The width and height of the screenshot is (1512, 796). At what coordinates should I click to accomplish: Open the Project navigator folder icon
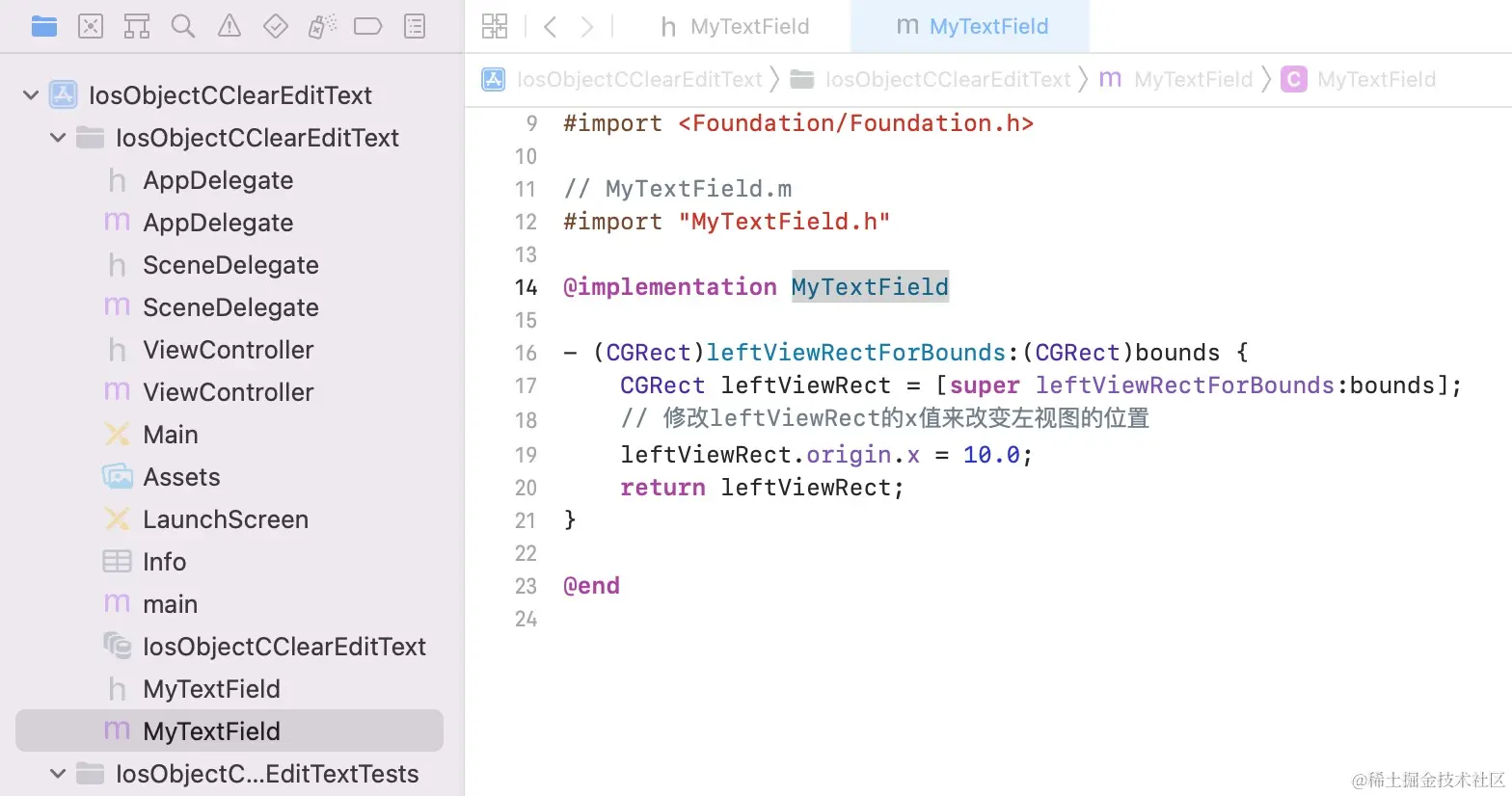(x=44, y=26)
